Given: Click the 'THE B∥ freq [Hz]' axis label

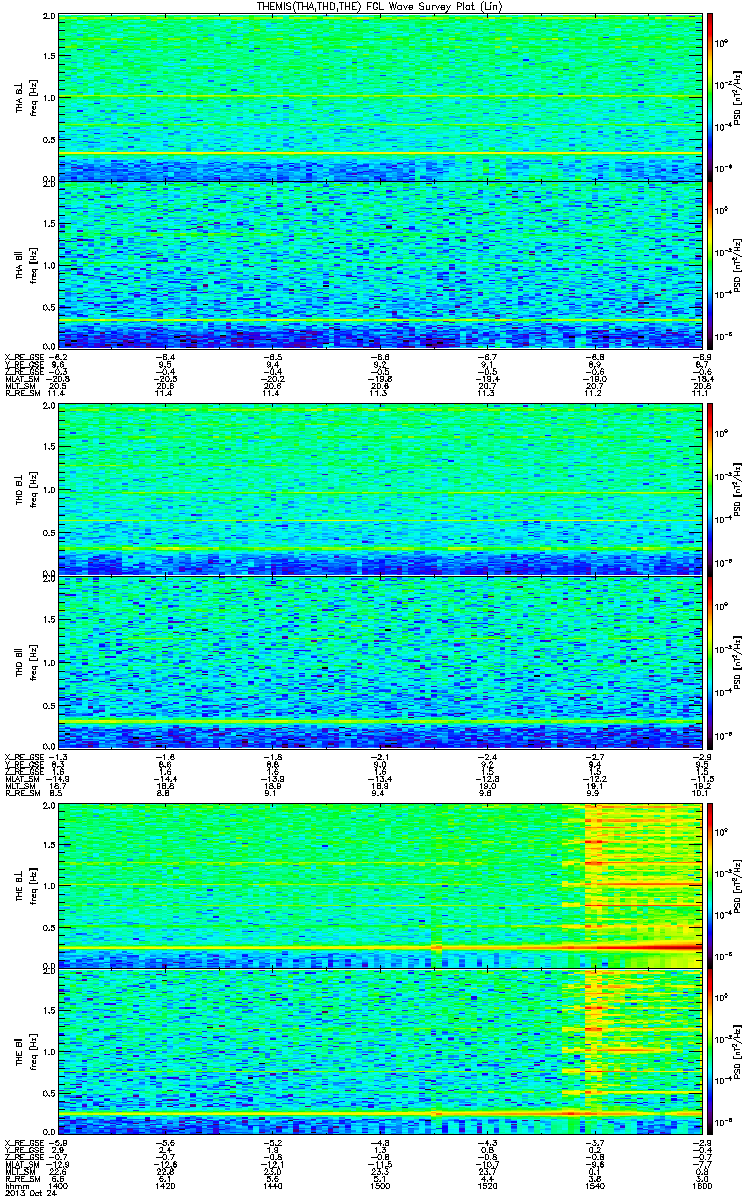Looking at the screenshot, I should coord(25,1053).
